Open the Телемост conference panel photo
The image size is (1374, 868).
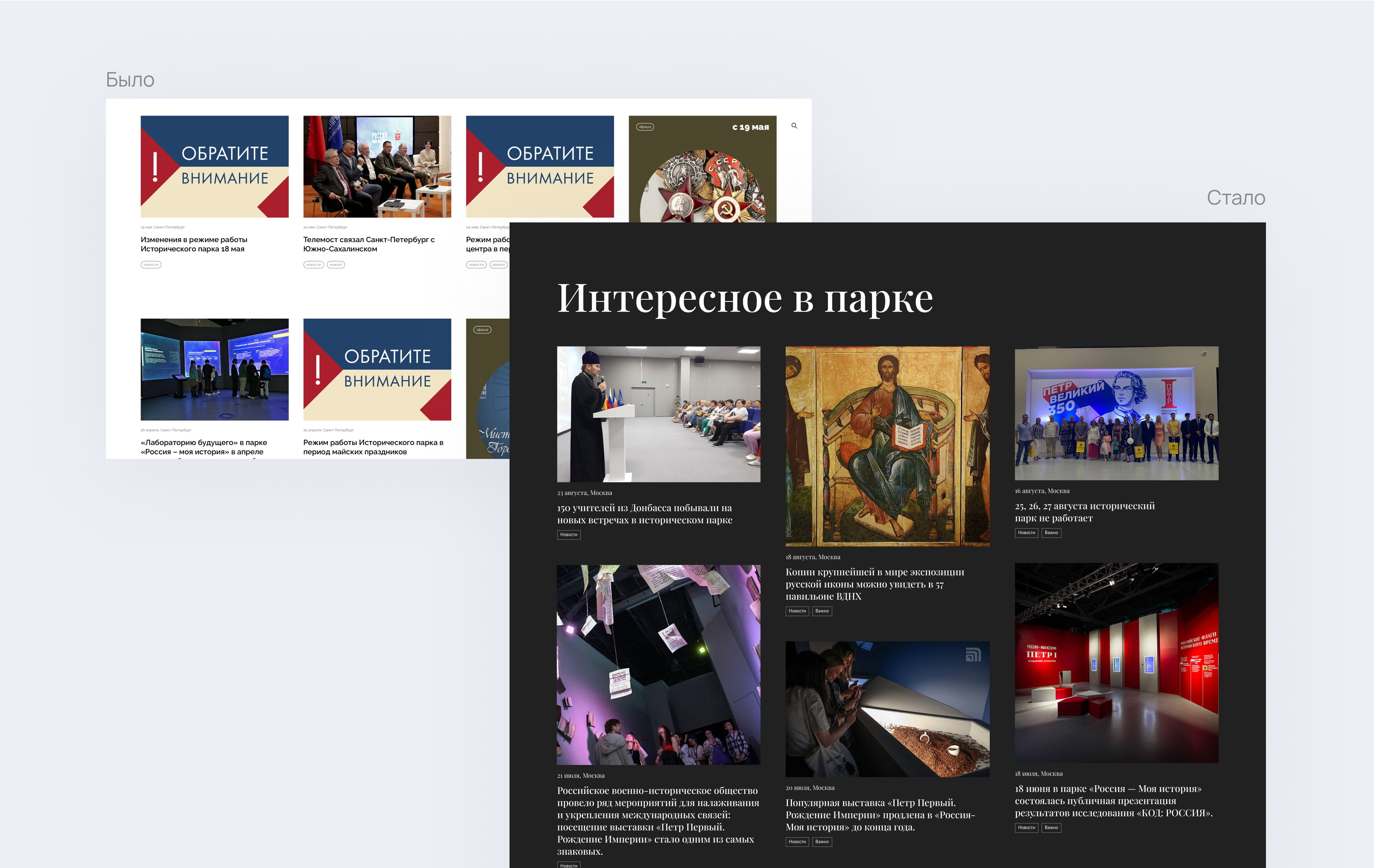(376, 167)
